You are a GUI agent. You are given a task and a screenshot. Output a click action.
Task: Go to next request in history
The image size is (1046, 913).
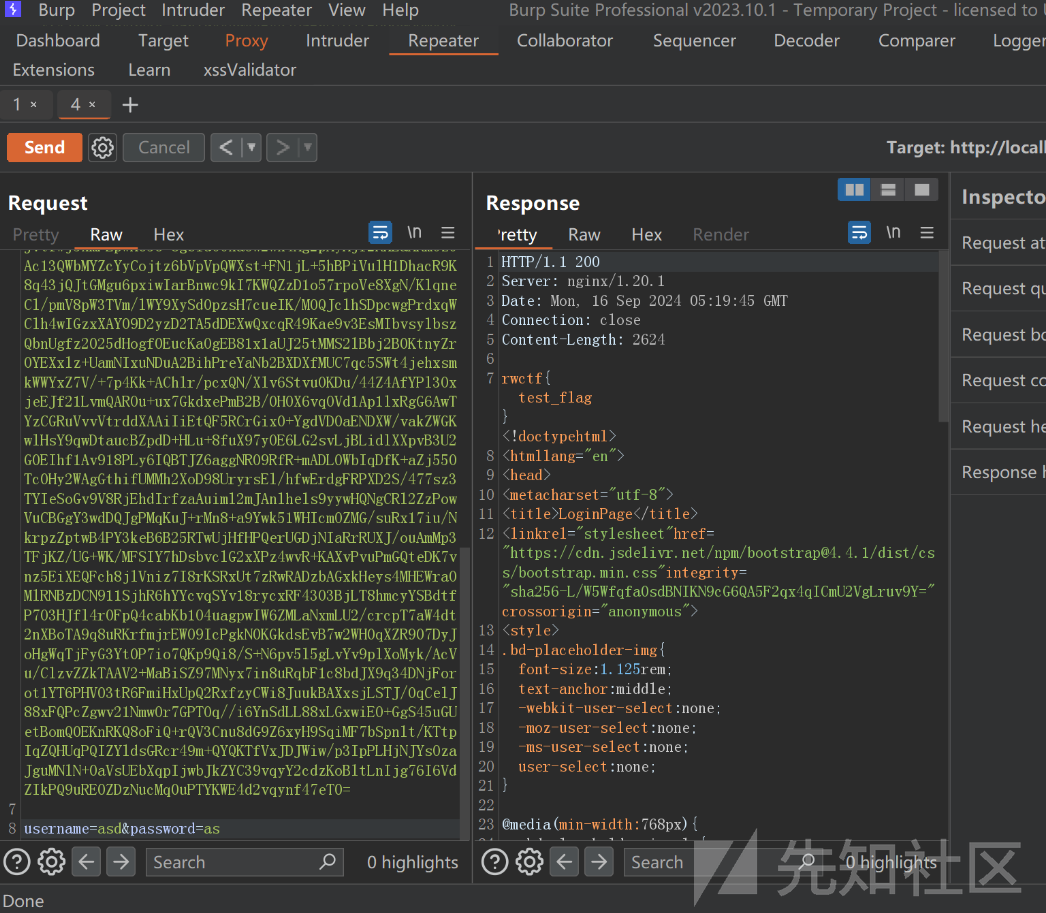[283, 147]
